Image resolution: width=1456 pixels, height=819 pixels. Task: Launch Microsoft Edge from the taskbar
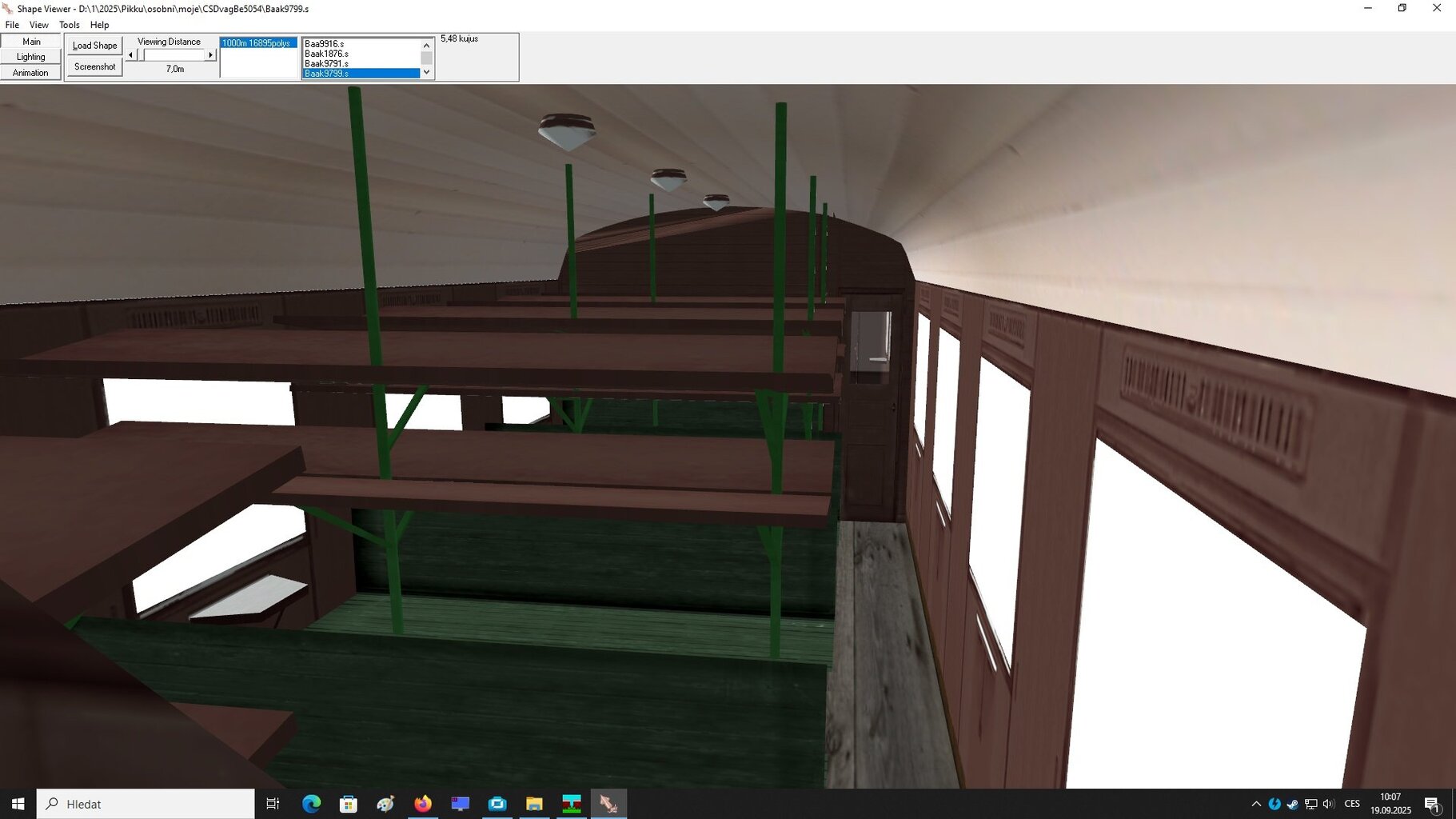pos(311,804)
